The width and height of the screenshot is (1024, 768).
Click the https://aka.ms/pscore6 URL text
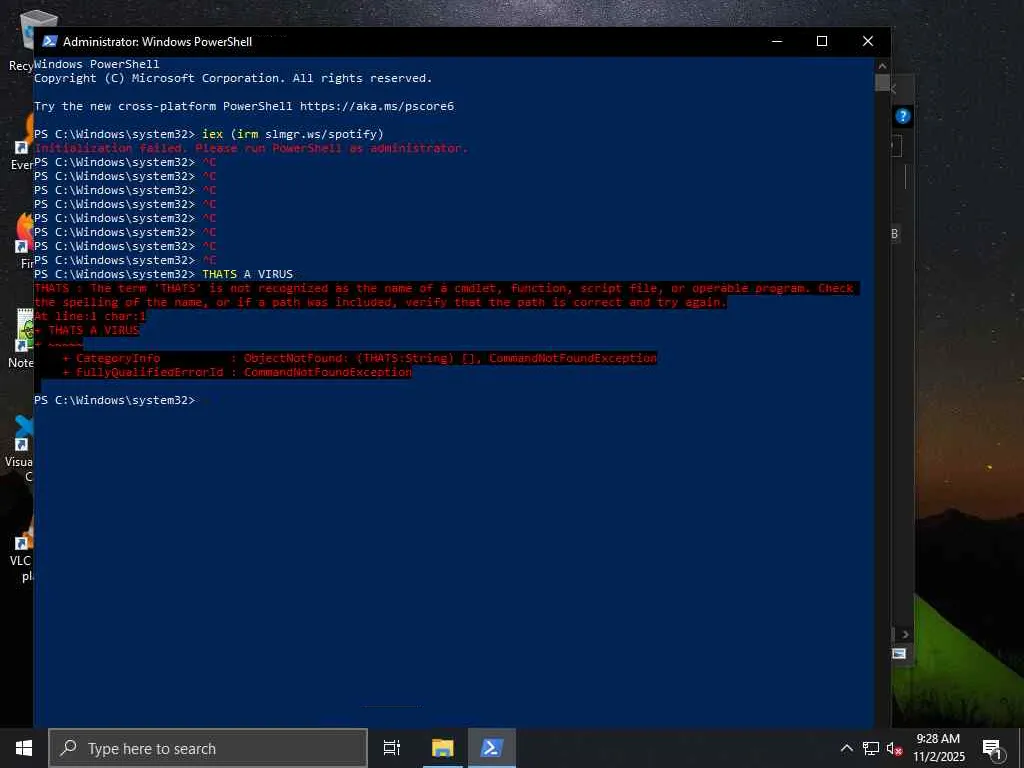[x=377, y=106]
